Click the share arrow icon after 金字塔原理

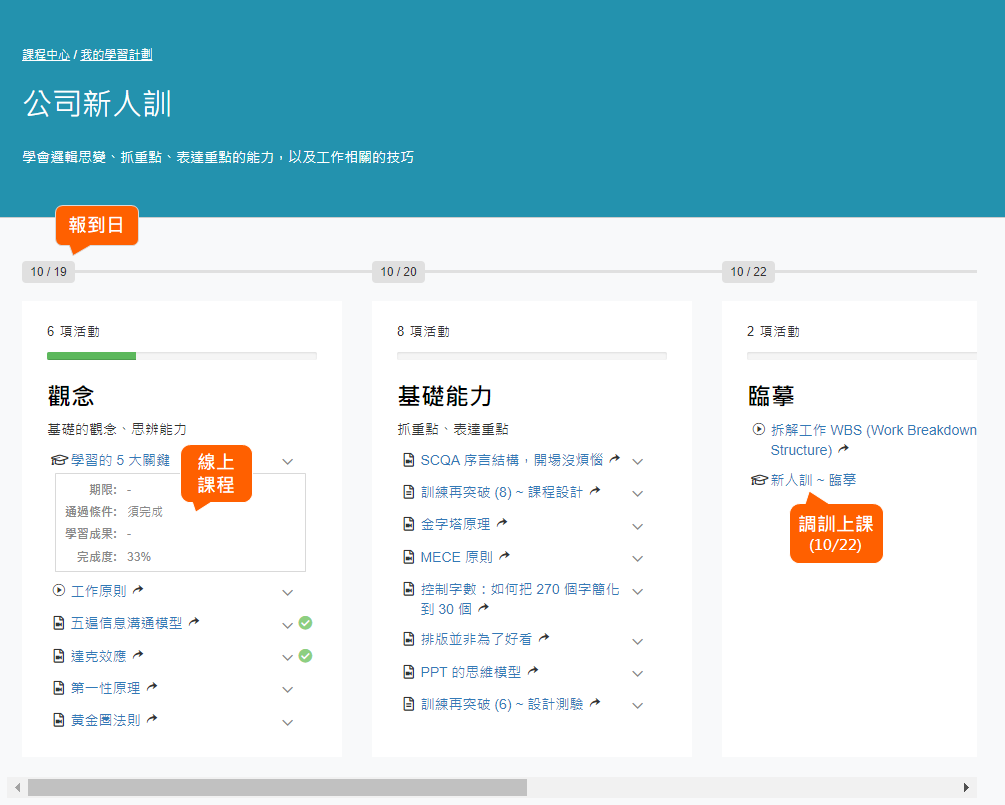tap(502, 523)
